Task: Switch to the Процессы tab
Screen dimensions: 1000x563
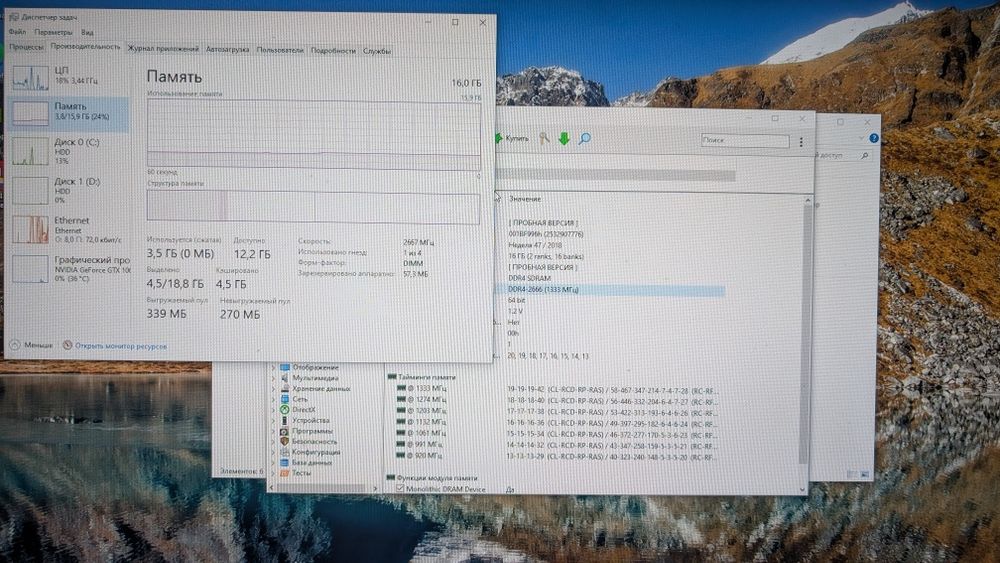Action: coord(26,47)
